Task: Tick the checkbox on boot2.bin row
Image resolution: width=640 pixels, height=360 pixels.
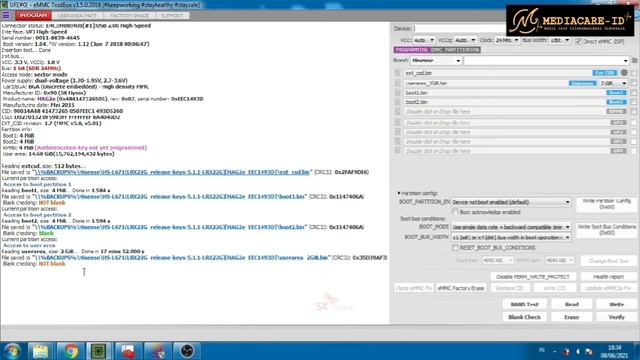Action: 634,102
